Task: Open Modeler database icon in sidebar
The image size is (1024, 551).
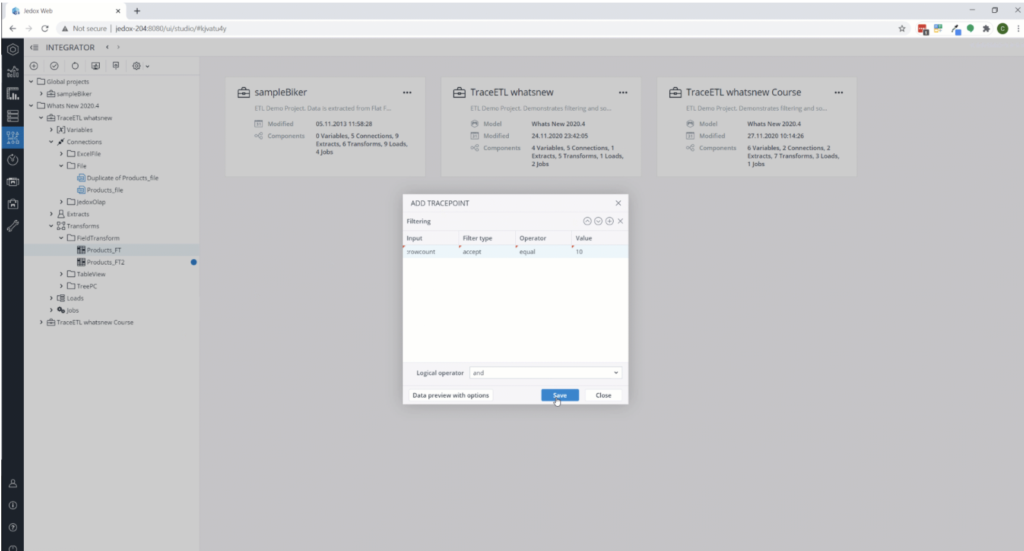Action: click(x=12, y=116)
